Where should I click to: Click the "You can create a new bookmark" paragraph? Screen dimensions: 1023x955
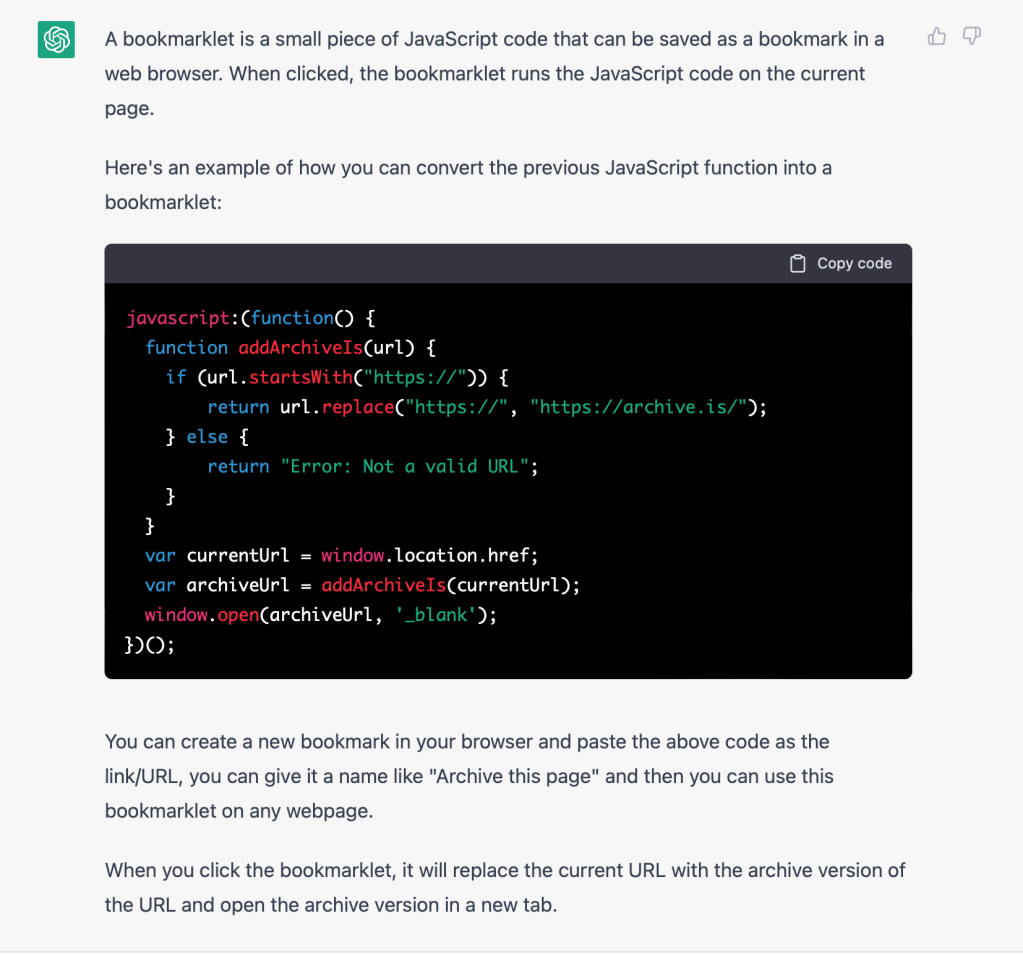coord(468,776)
